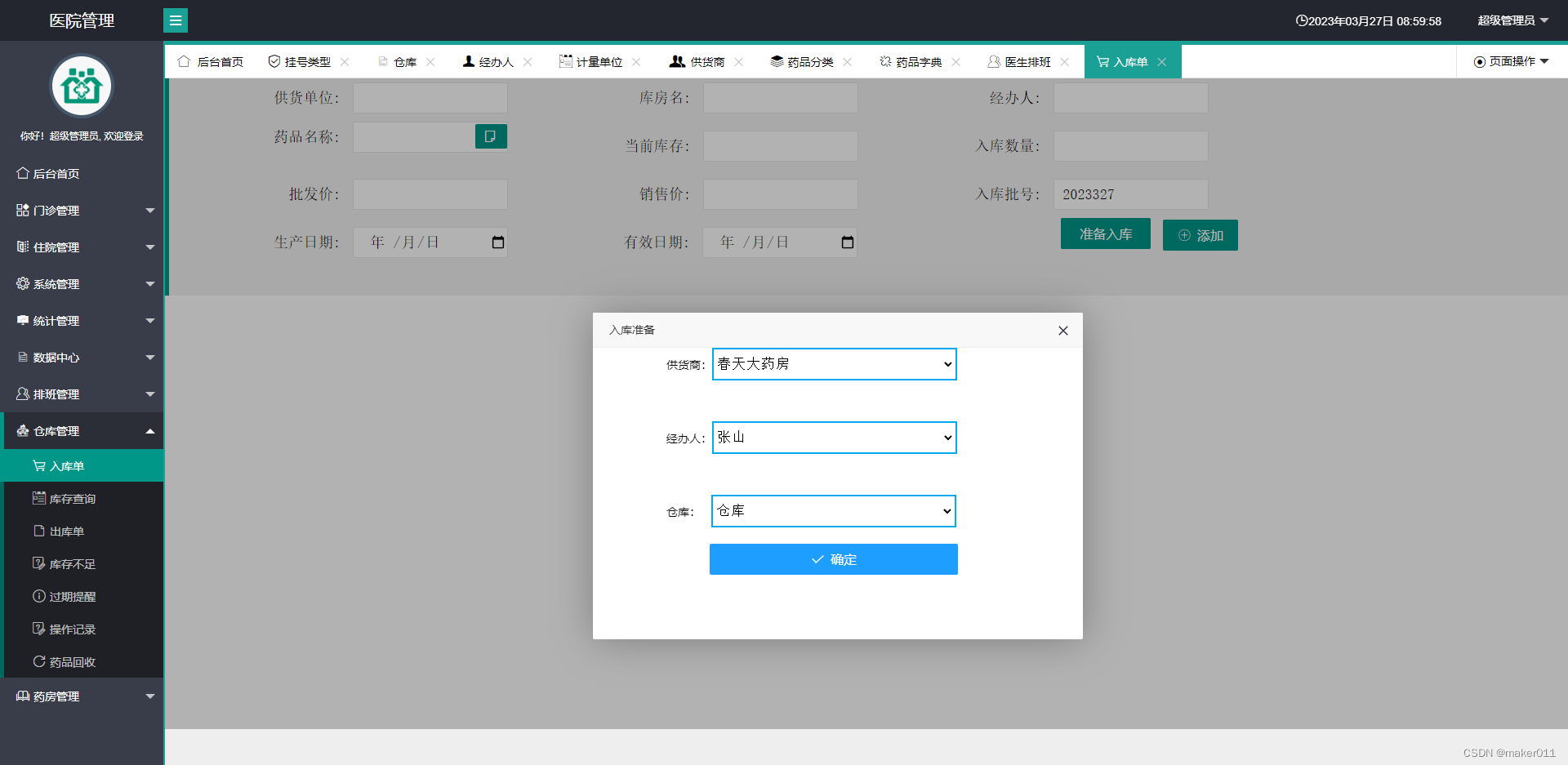Expand the 统计管理 menu

pyautogui.click(x=82, y=321)
